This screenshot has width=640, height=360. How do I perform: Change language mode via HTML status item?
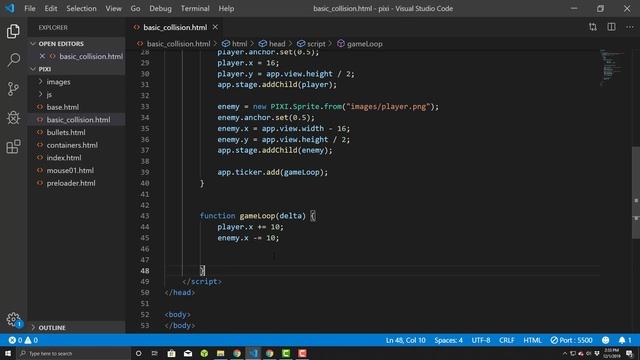click(x=532, y=340)
